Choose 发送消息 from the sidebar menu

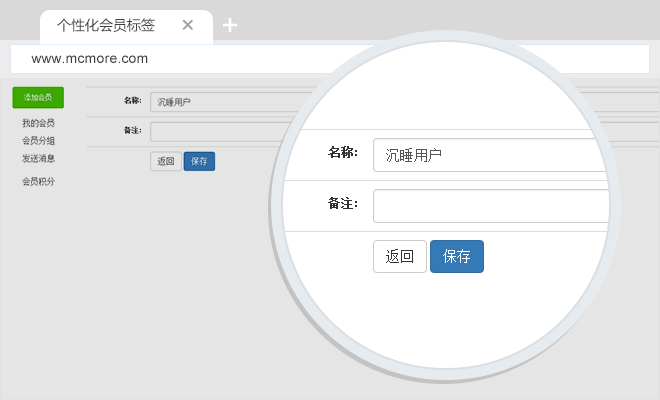[38, 158]
